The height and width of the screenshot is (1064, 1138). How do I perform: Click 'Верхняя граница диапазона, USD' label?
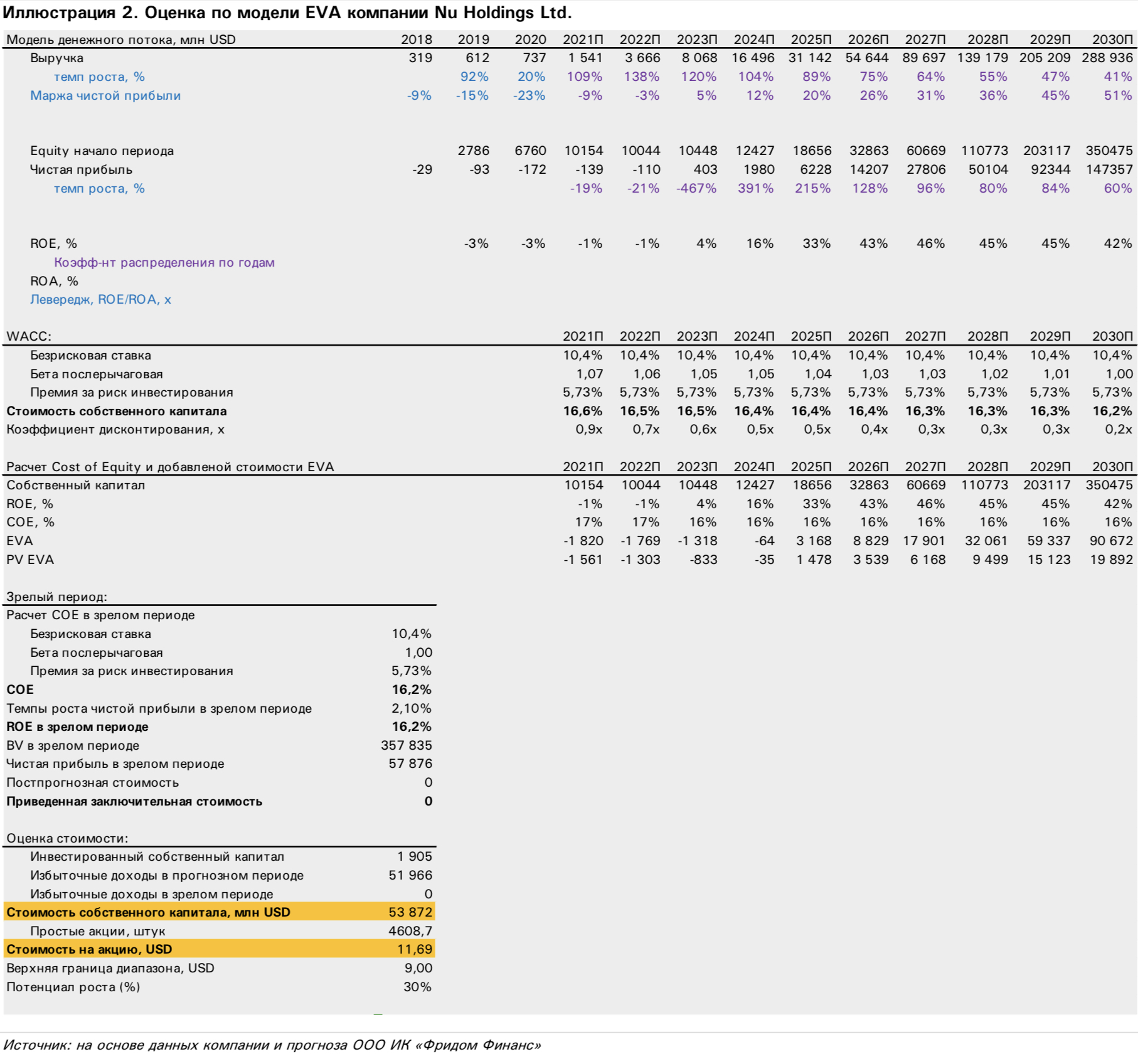(x=110, y=968)
